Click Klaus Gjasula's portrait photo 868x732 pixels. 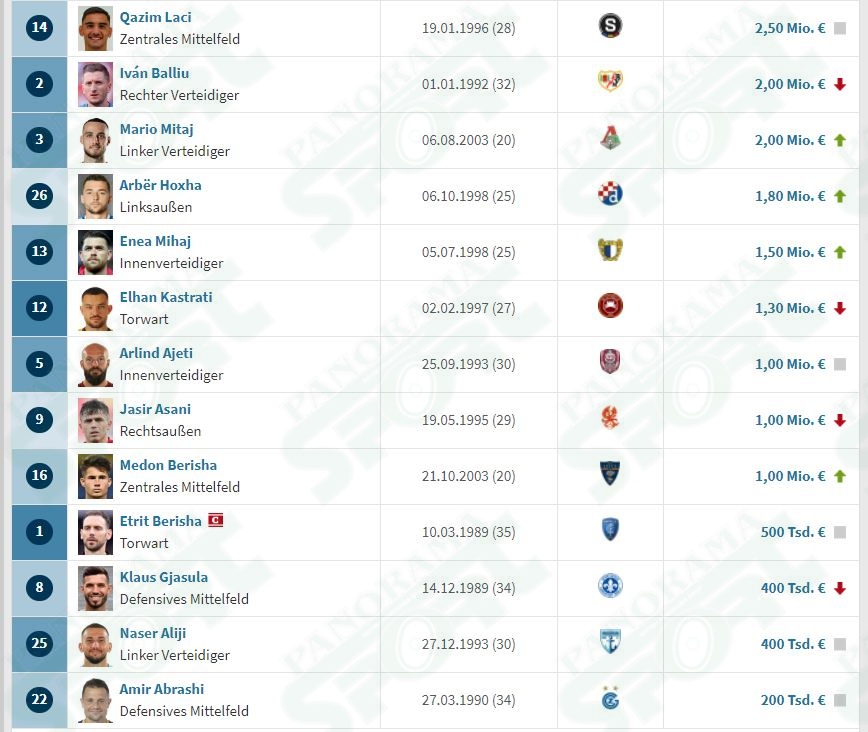(95, 589)
